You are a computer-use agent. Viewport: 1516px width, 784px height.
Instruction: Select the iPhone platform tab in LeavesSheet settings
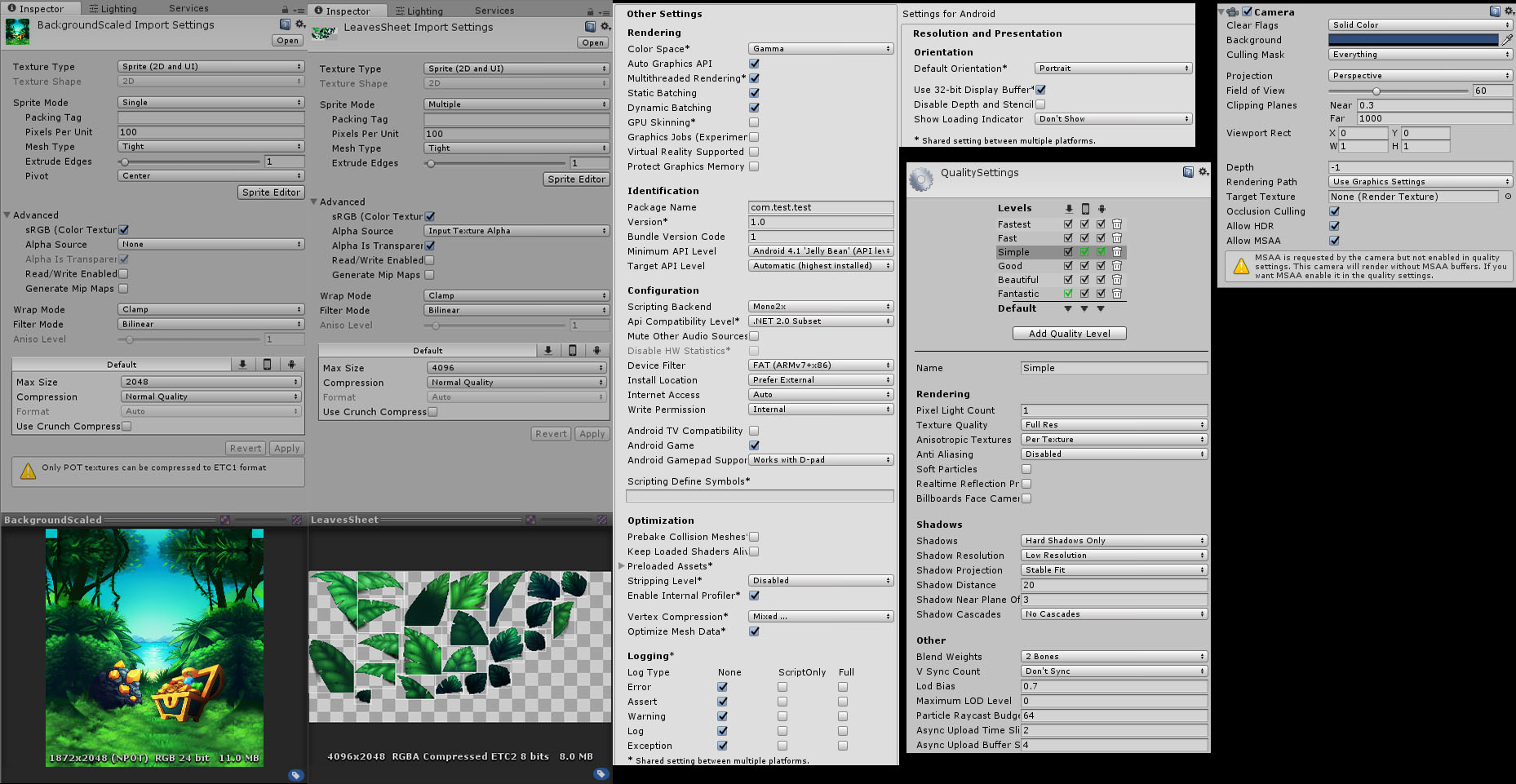point(572,351)
